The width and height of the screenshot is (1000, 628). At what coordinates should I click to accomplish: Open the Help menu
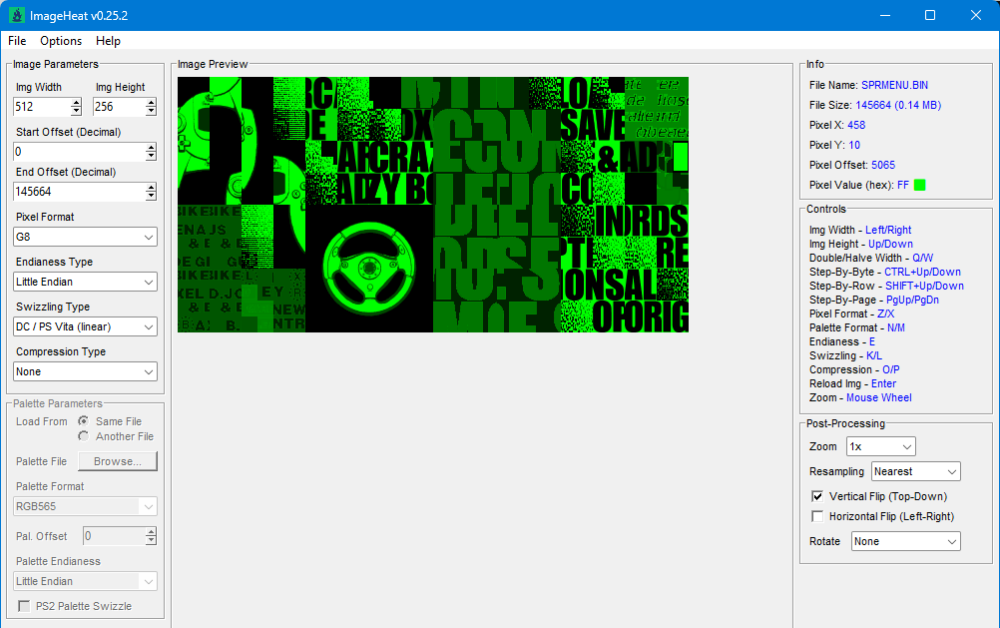[x=108, y=41]
